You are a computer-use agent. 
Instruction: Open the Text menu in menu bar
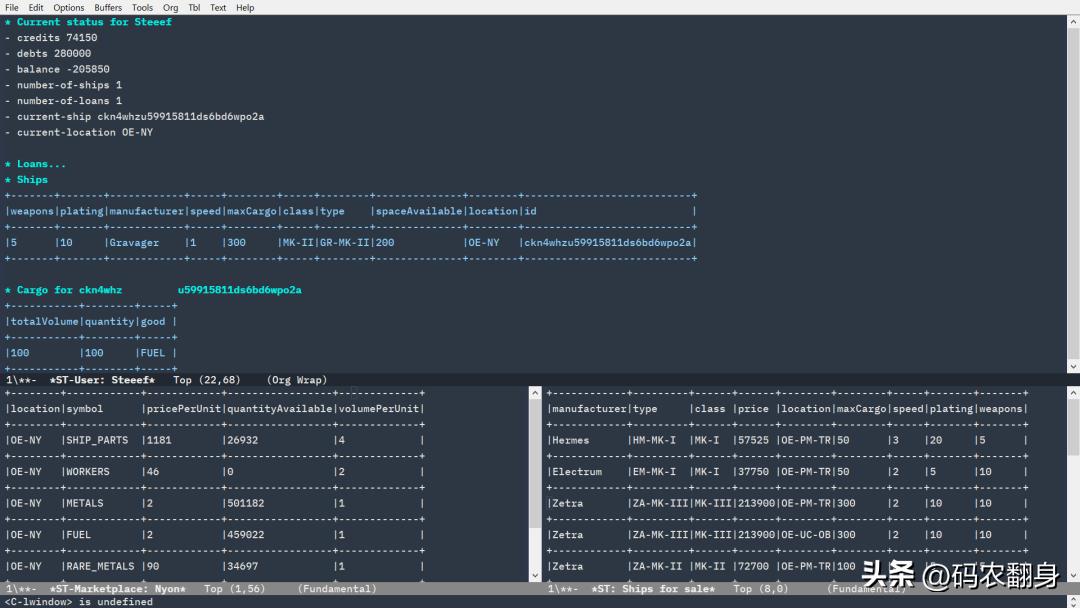coord(218,7)
